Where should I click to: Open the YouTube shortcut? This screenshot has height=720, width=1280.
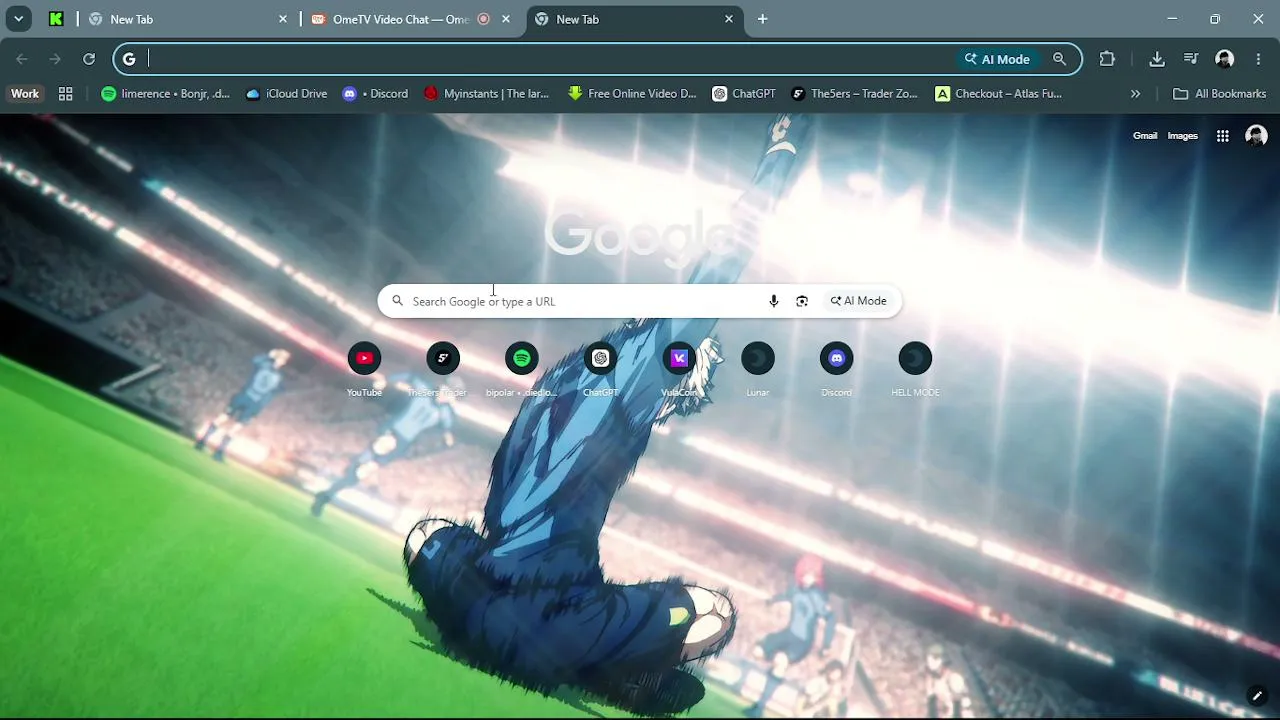pos(364,368)
